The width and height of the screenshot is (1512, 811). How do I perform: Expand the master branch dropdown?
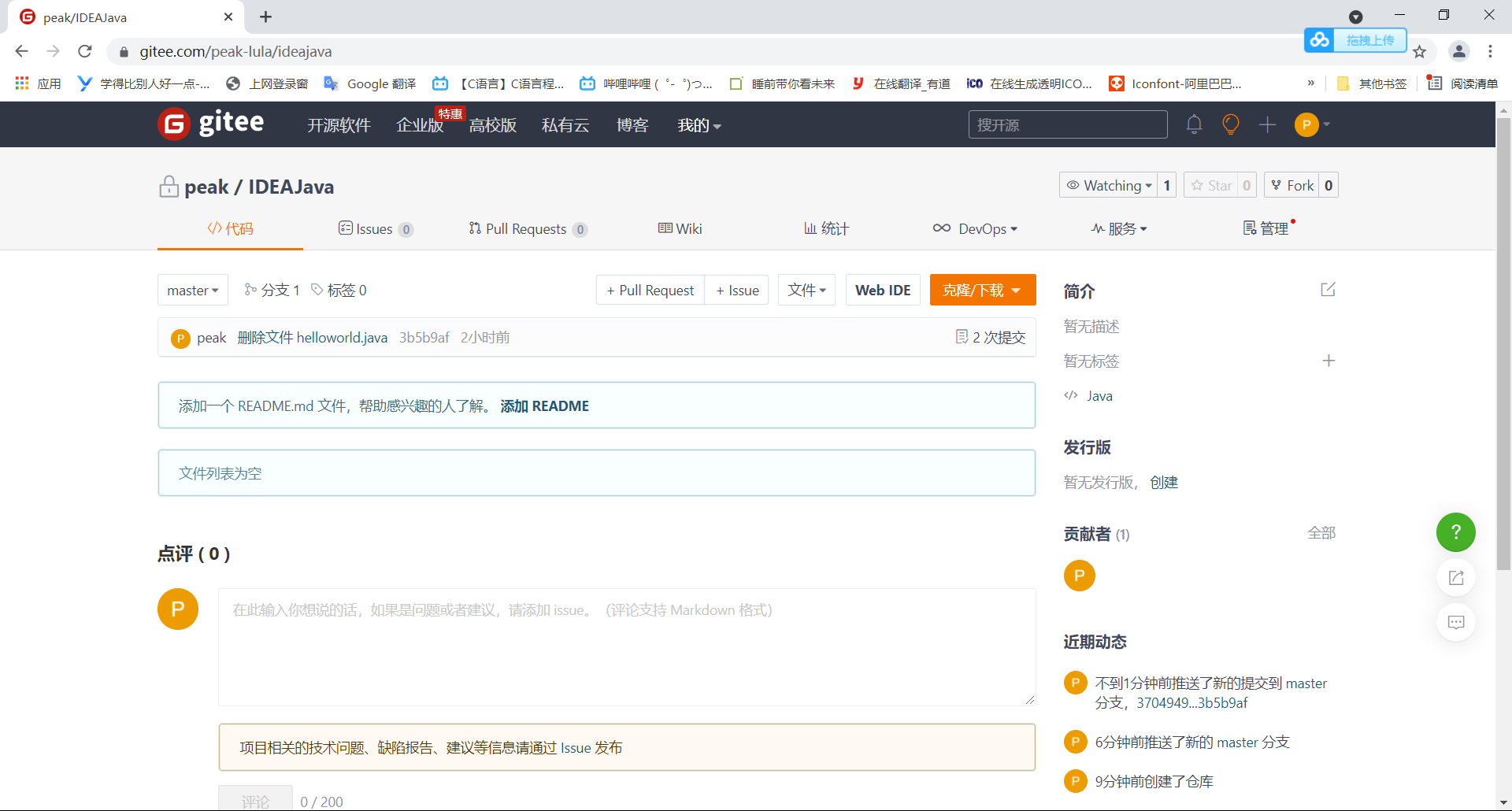[193, 290]
